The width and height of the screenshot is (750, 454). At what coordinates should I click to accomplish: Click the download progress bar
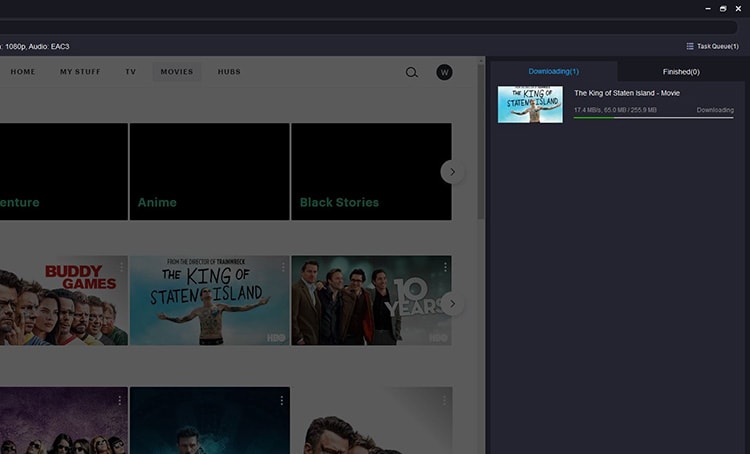653,118
